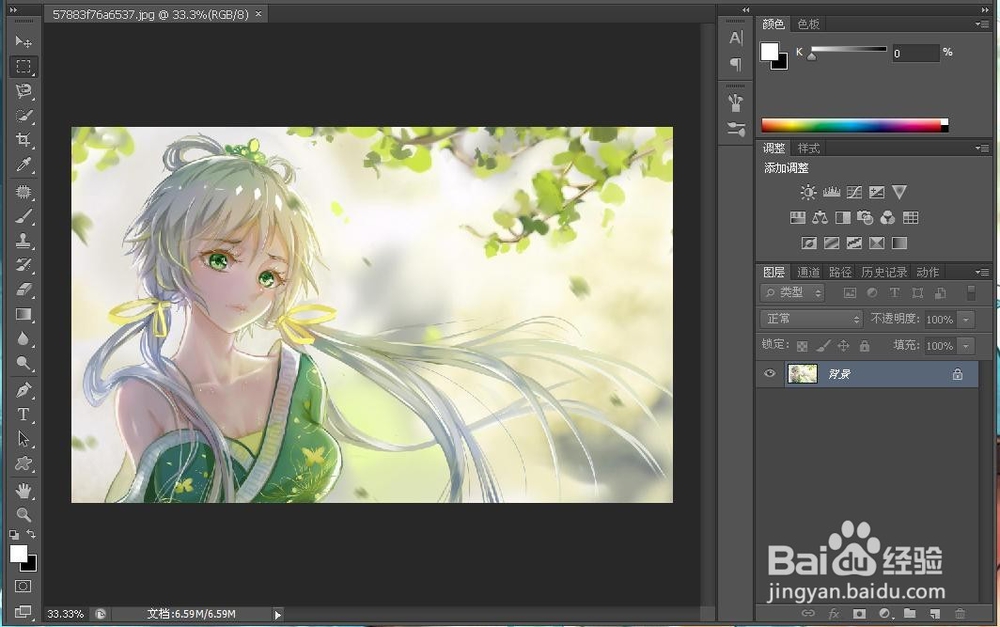Switch to the 样式 tab
This screenshot has height=627, width=1000.
808,149
